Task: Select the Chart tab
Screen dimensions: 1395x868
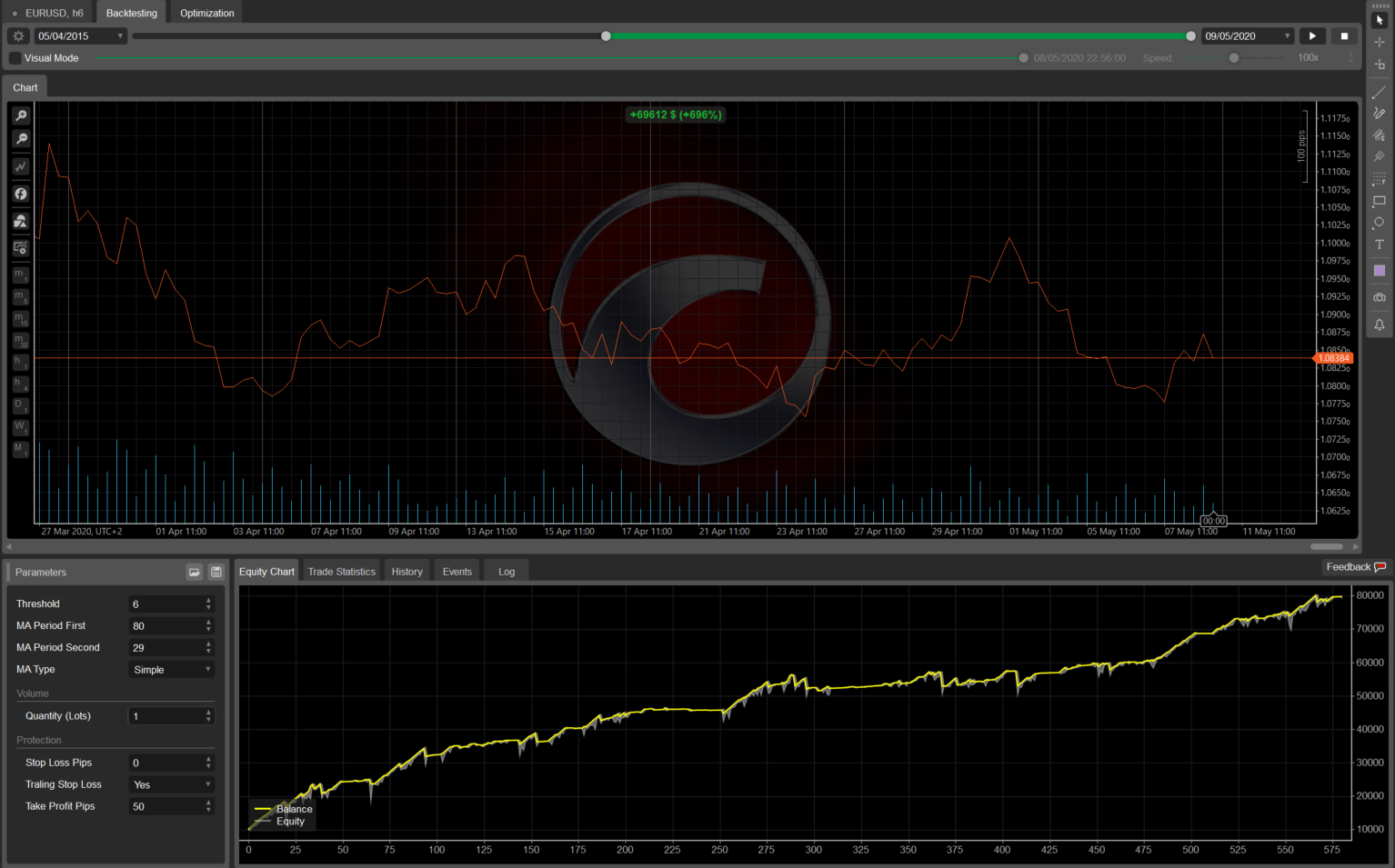Action: click(25, 87)
